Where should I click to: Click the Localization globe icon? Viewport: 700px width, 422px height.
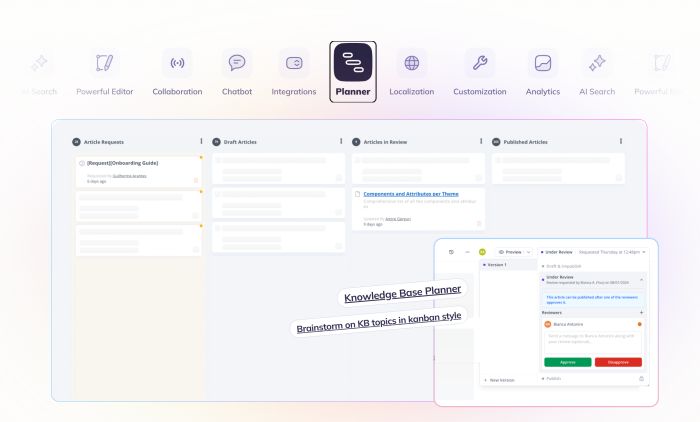(412, 63)
